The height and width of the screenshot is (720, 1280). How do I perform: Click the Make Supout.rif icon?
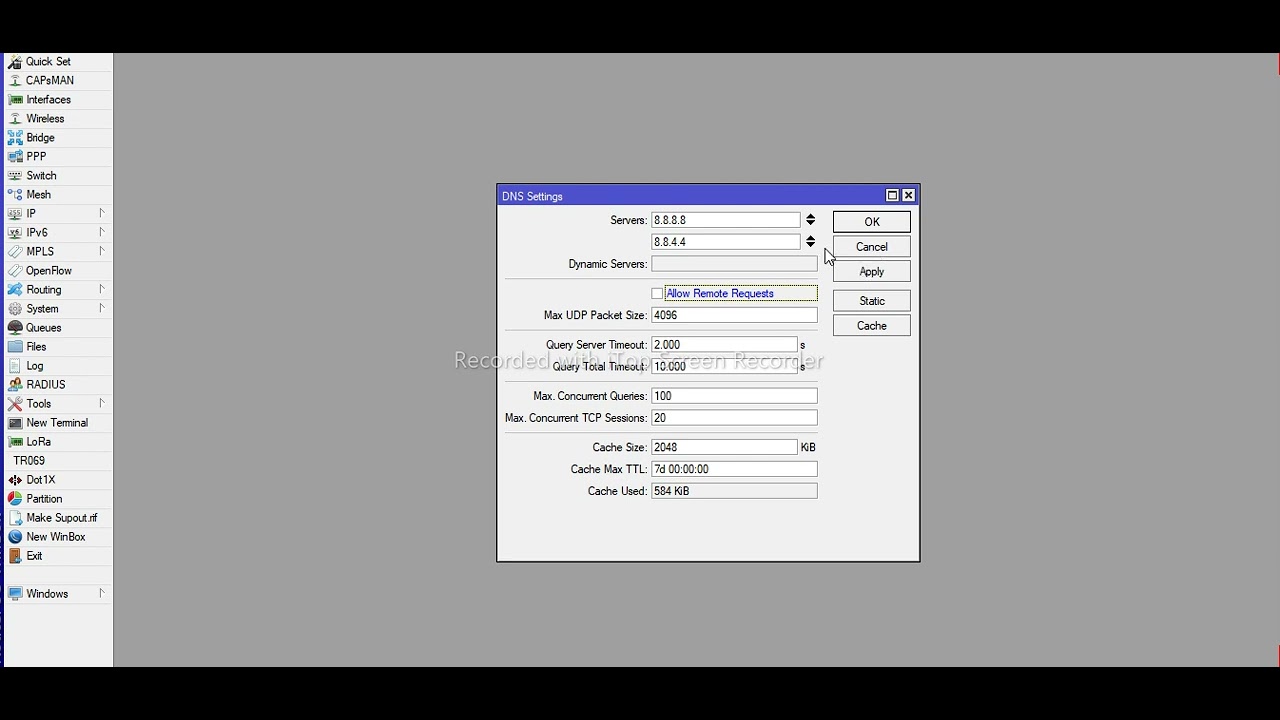[x=15, y=518]
